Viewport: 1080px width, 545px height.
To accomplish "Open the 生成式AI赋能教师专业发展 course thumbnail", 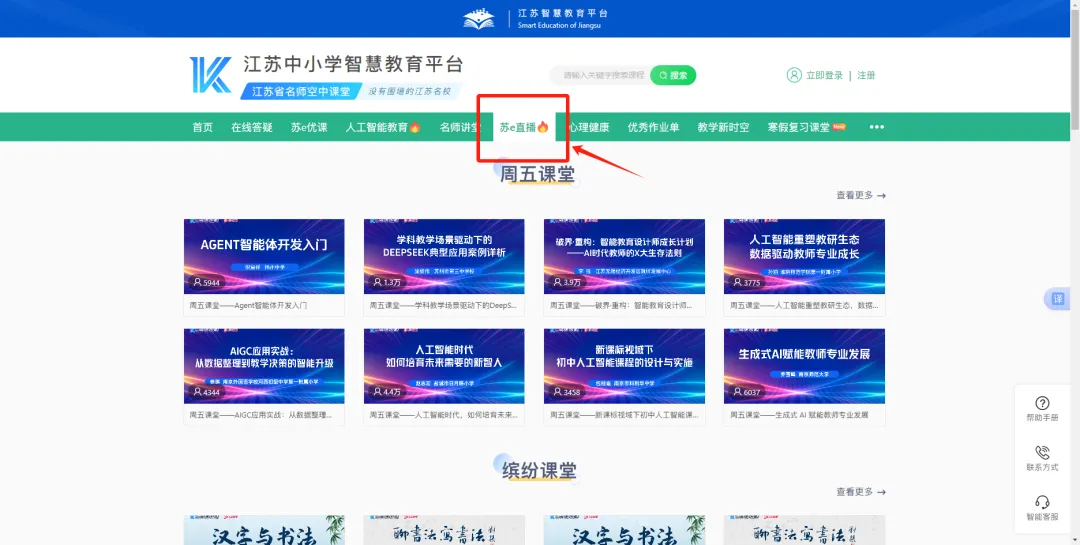I will point(804,365).
